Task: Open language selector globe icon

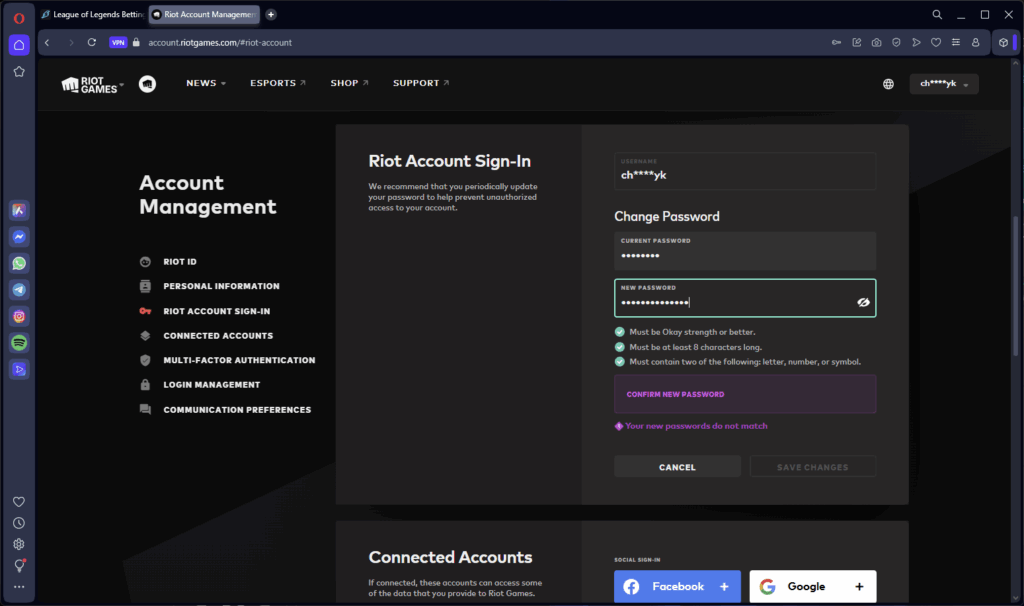Action: tap(888, 84)
